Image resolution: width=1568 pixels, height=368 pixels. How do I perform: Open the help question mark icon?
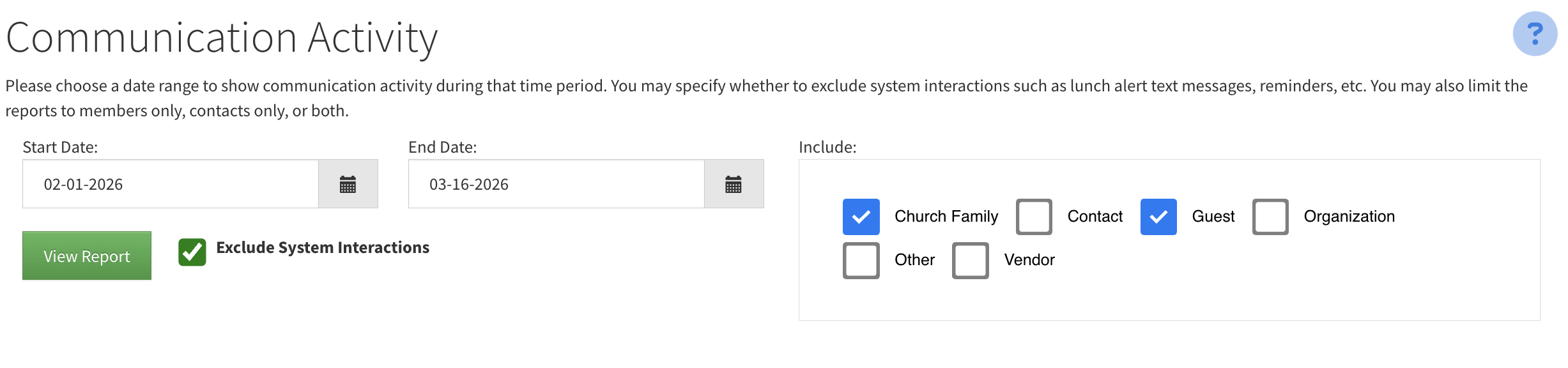coord(1534,34)
